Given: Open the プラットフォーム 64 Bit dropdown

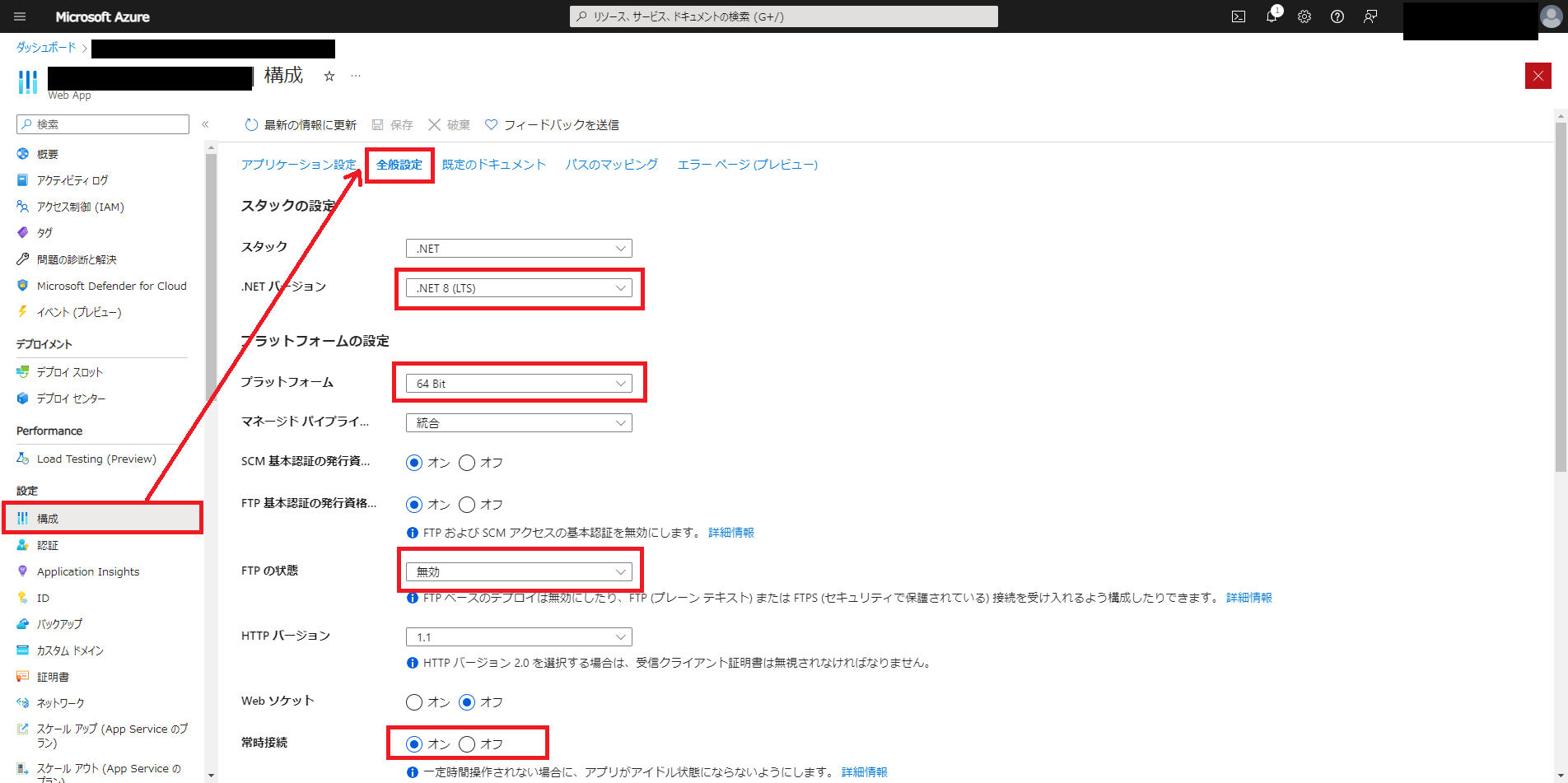Looking at the screenshot, I should click(519, 384).
